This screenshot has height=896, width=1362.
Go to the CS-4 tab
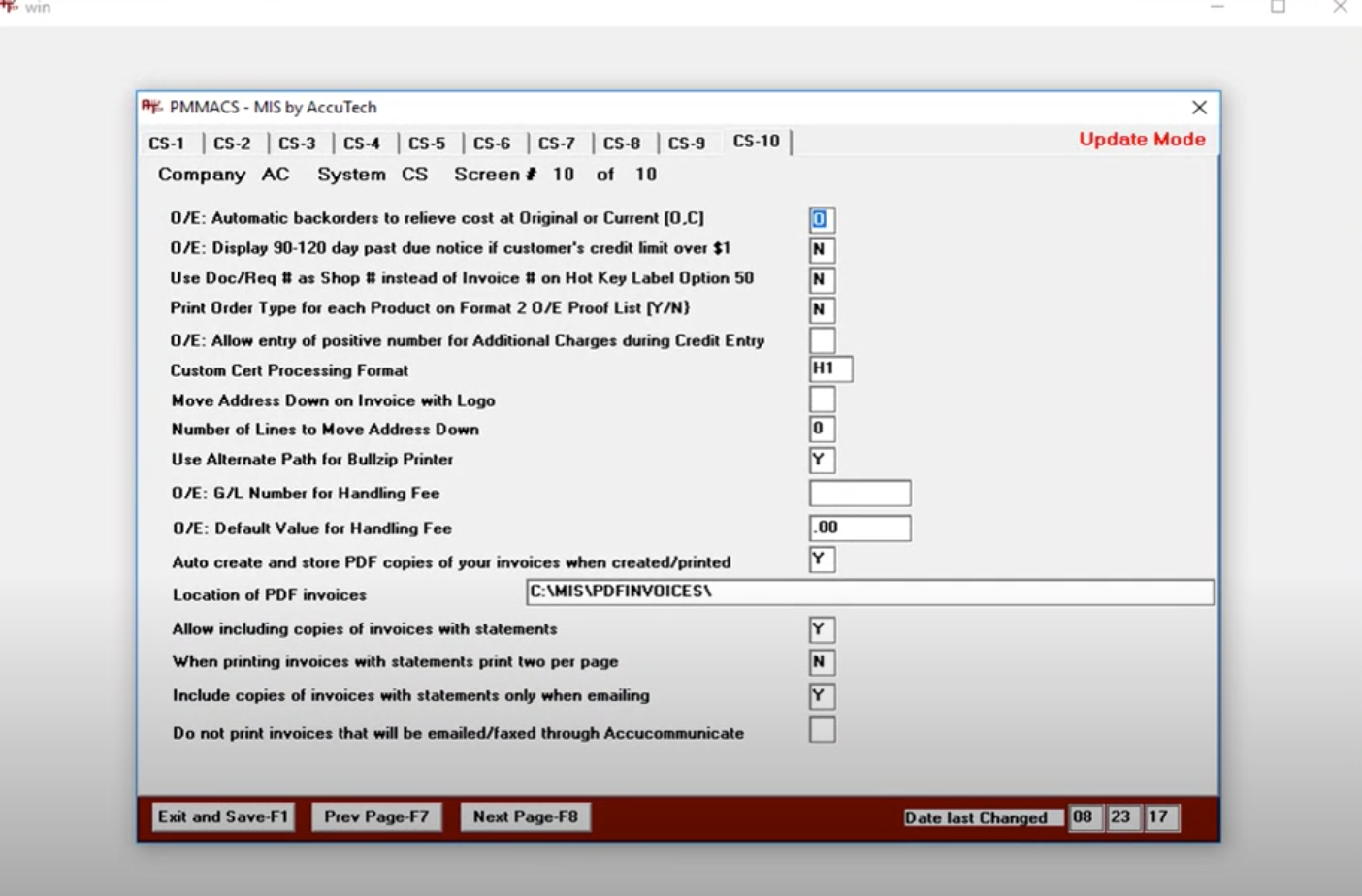(x=363, y=144)
